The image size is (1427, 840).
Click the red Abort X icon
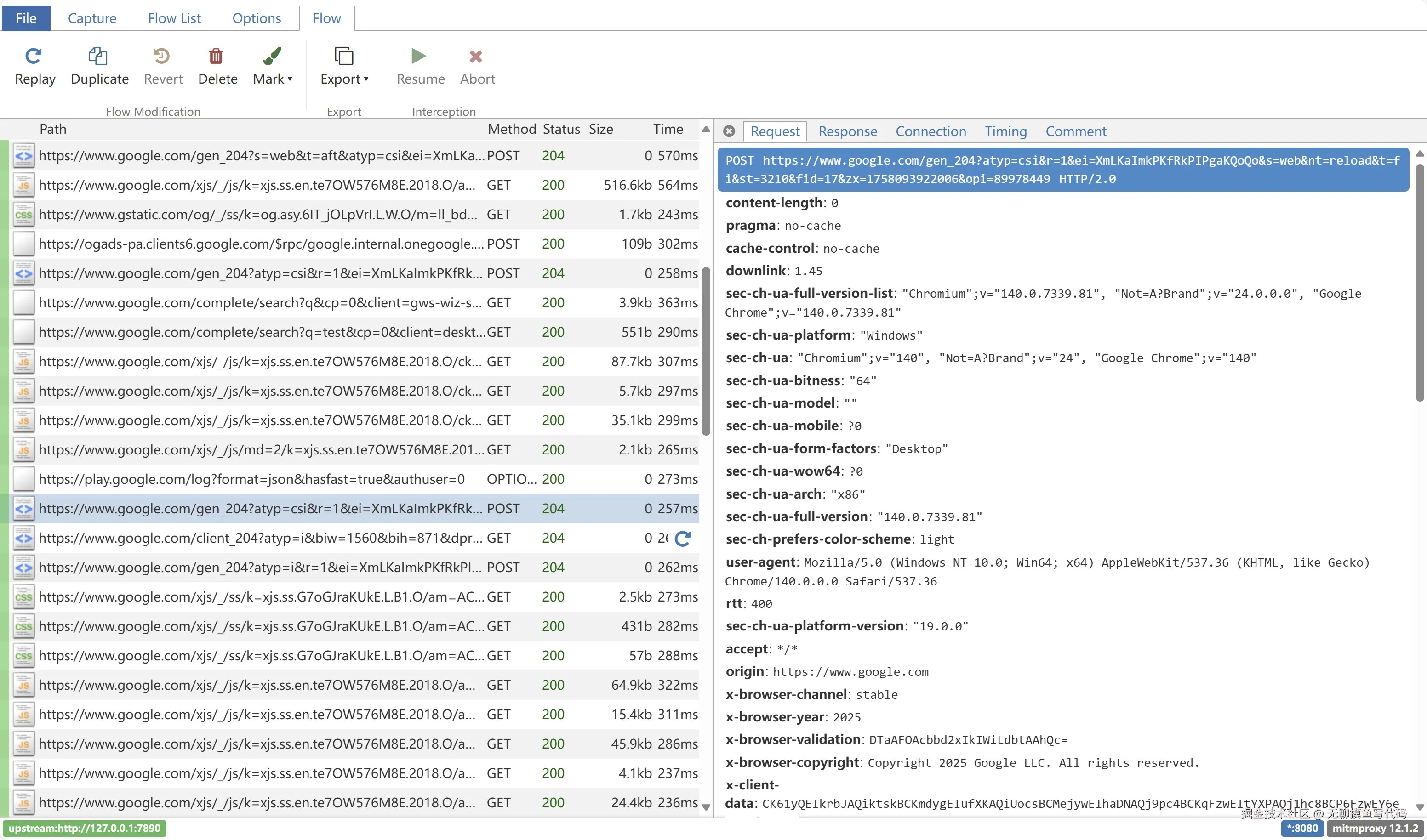[x=476, y=56]
